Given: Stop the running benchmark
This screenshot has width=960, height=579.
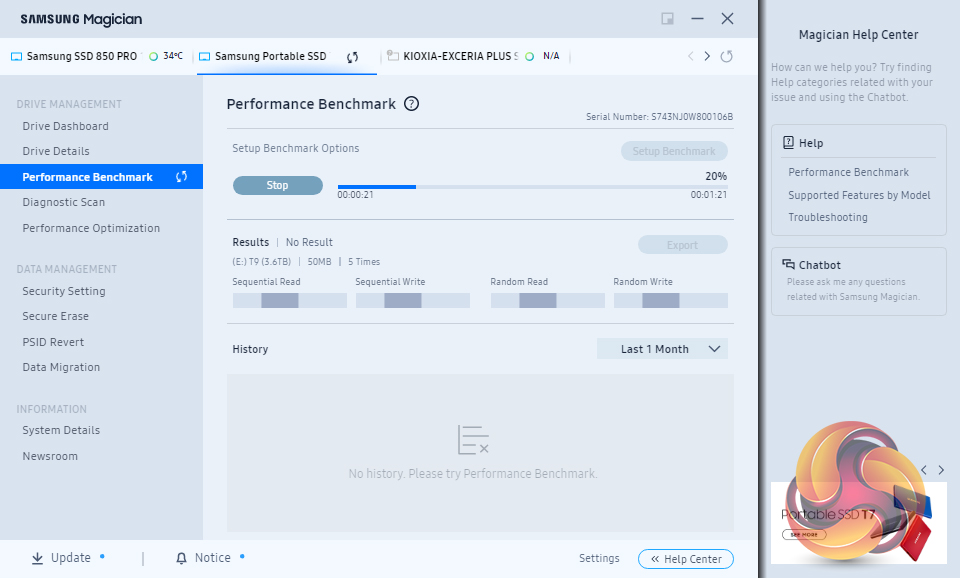Looking at the screenshot, I should [277, 185].
